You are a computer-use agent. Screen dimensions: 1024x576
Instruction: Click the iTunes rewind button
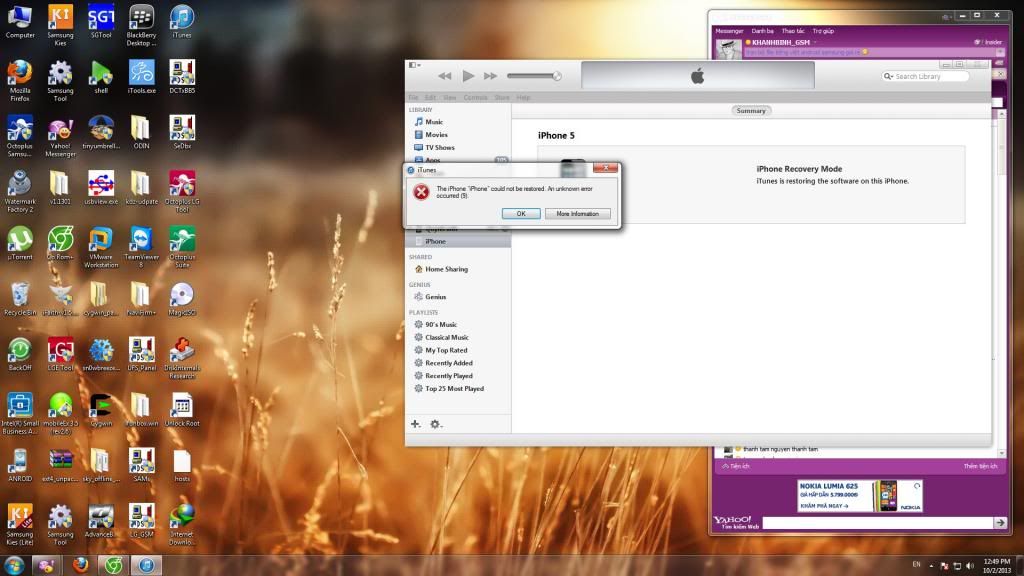click(445, 76)
